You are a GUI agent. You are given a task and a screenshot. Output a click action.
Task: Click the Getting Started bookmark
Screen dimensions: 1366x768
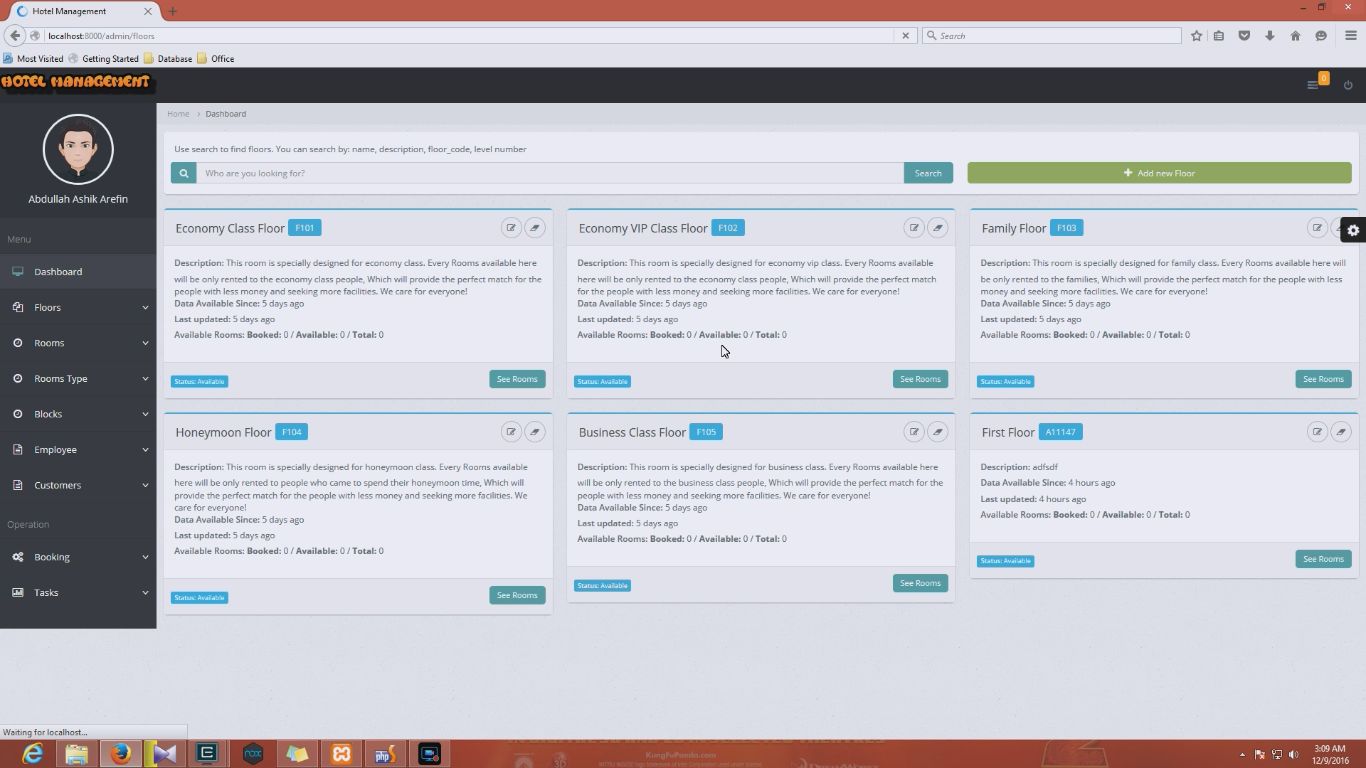coord(104,59)
